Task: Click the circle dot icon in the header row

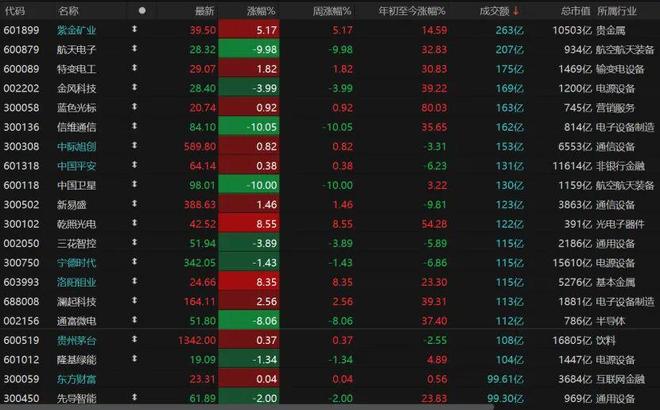Action: coord(142,11)
